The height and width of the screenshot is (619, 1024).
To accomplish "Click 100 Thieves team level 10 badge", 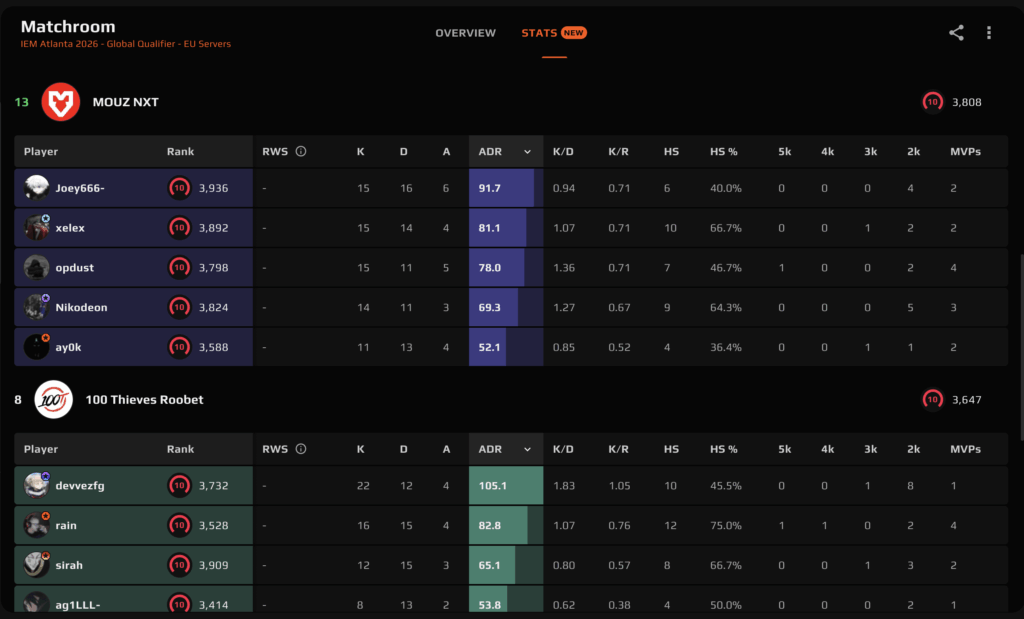I will click(933, 400).
